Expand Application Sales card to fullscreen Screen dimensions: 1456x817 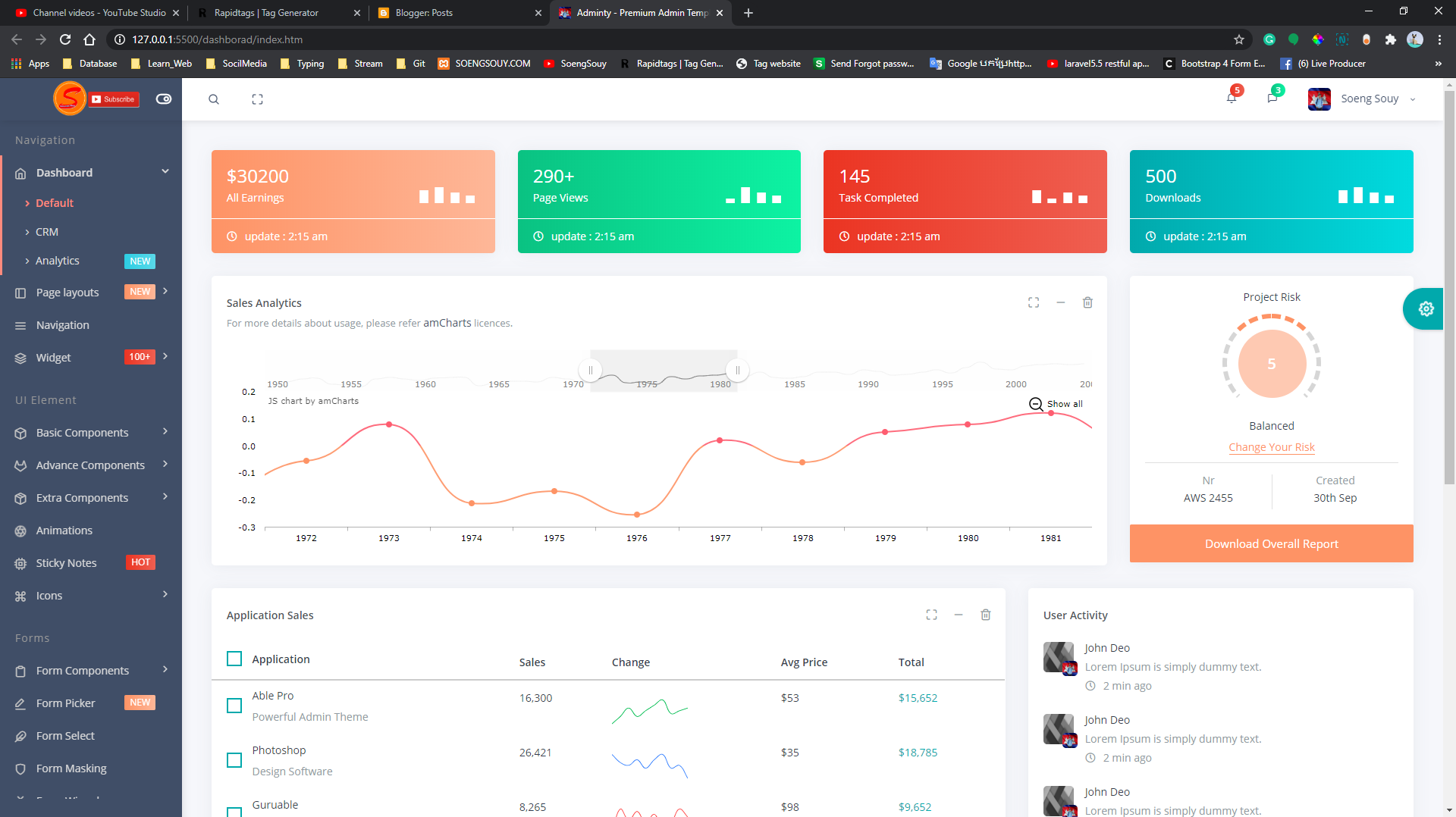pyautogui.click(x=931, y=615)
